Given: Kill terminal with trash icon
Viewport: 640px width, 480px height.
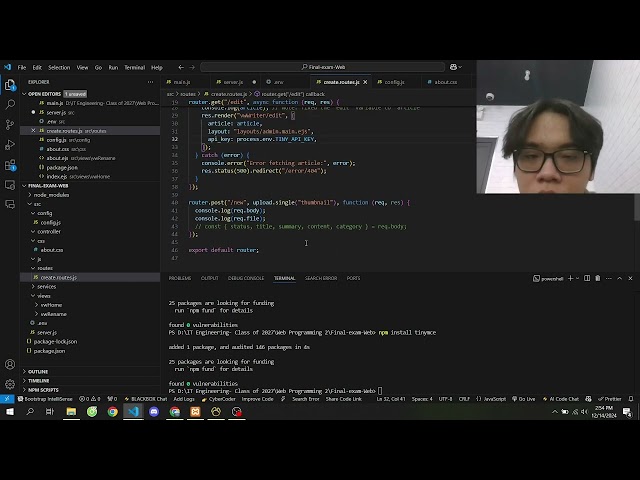Looking at the screenshot, I should tap(598, 278).
